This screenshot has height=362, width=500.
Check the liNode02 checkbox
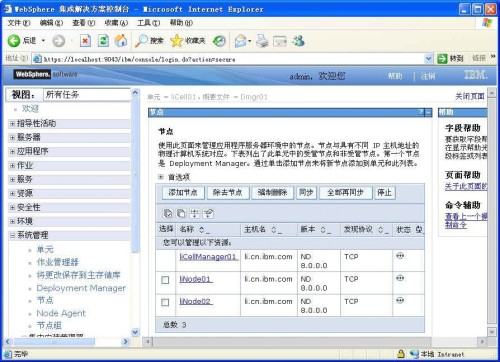coord(165,302)
